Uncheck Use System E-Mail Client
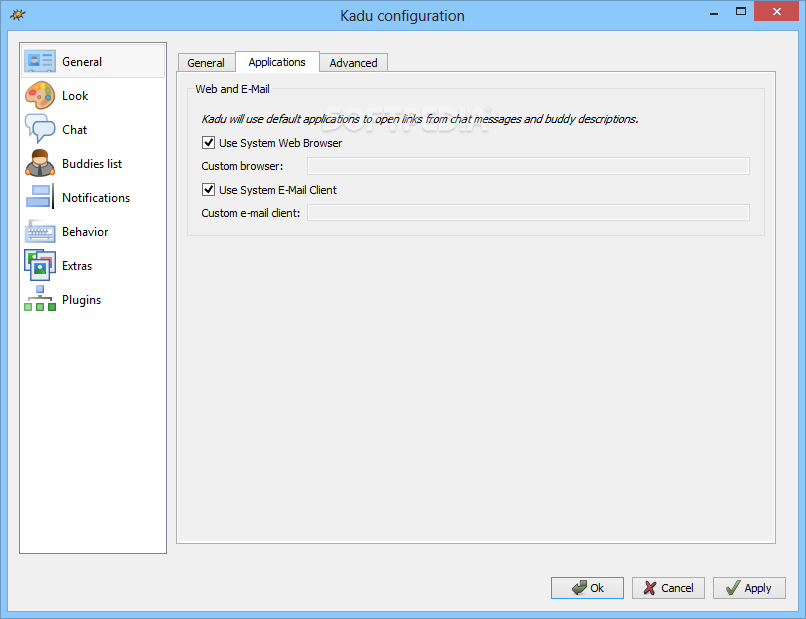The height and width of the screenshot is (619, 806). coord(208,190)
